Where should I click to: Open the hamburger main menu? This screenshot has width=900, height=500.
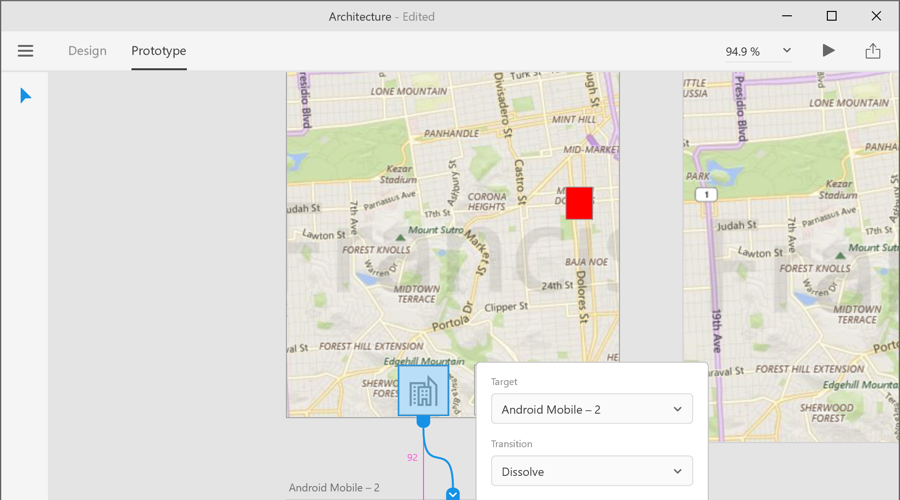pos(25,51)
